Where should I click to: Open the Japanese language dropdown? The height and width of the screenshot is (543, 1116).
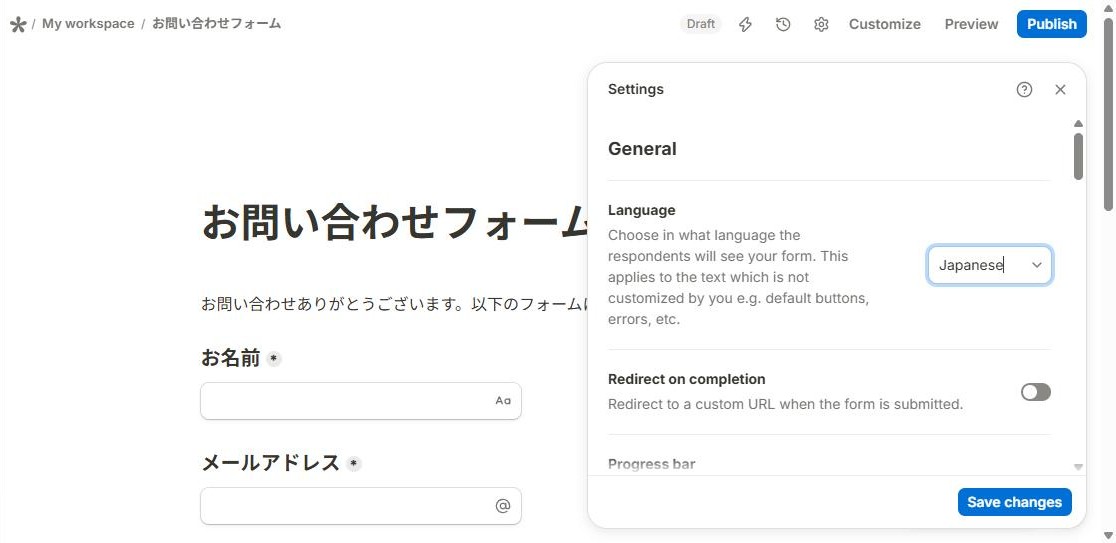pos(990,265)
